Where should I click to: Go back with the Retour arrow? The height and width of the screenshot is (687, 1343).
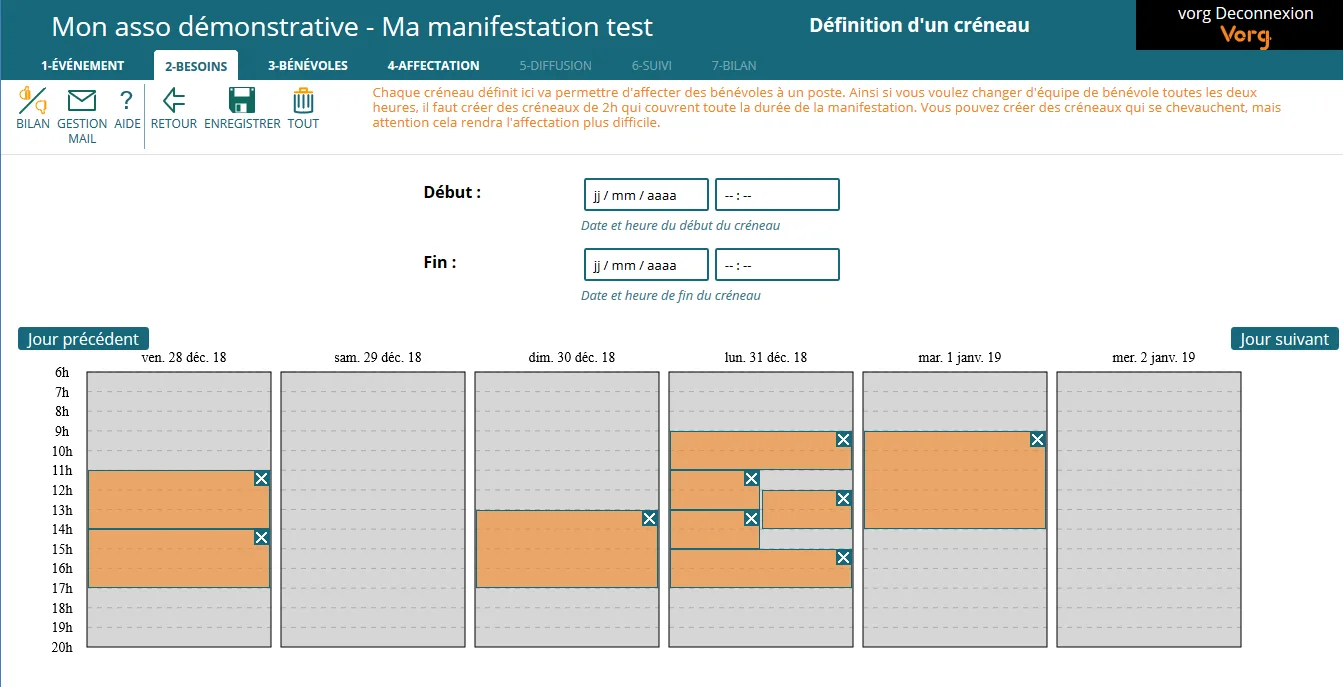tap(174, 101)
